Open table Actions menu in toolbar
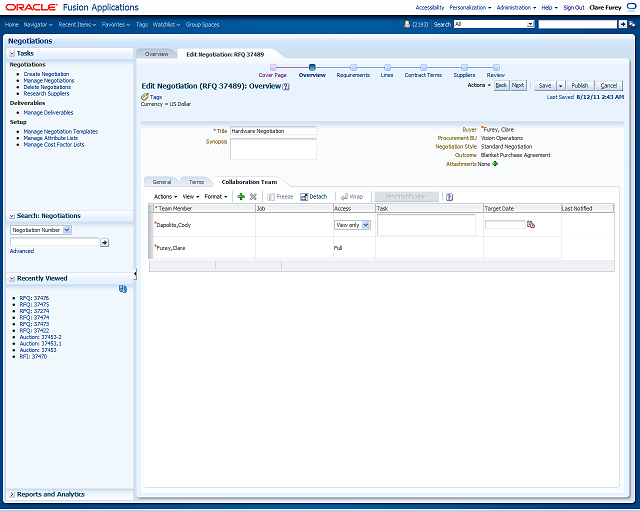Screen dimensions: 640x512 coord(165,197)
